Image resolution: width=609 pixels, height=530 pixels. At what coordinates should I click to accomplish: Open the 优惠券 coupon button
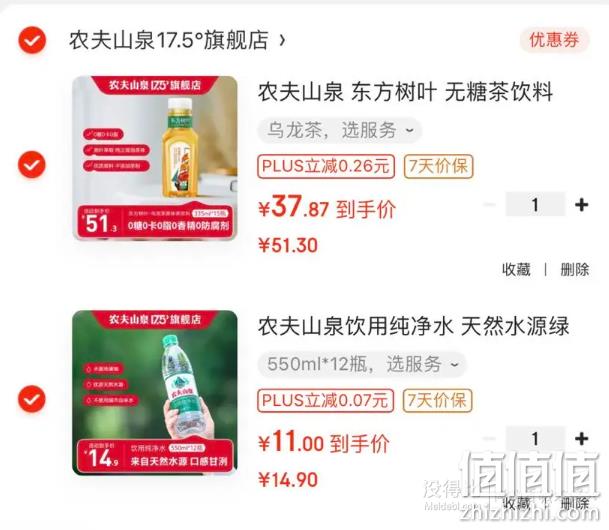(x=554, y=40)
